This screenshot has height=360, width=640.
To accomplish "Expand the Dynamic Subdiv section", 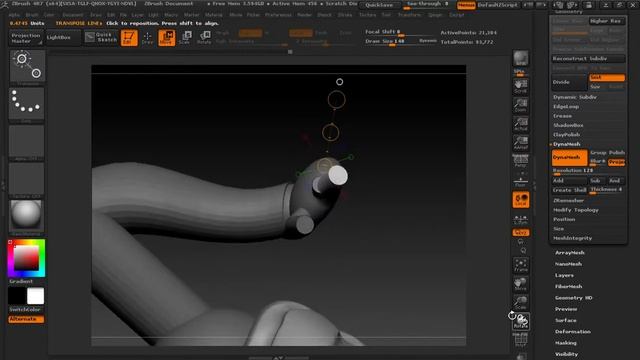I will 575,97.
